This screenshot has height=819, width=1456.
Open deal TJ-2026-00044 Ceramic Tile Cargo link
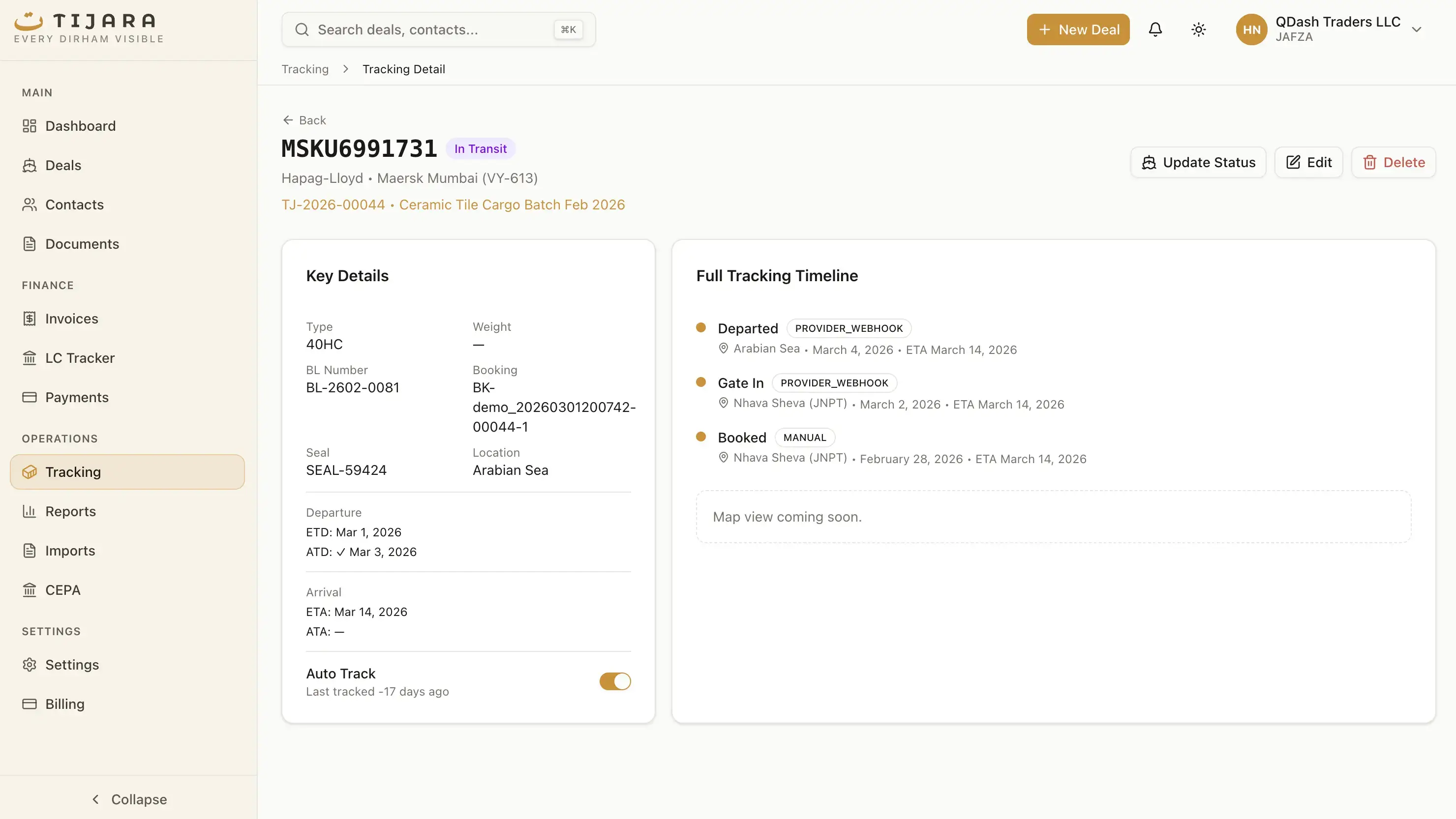coord(453,205)
